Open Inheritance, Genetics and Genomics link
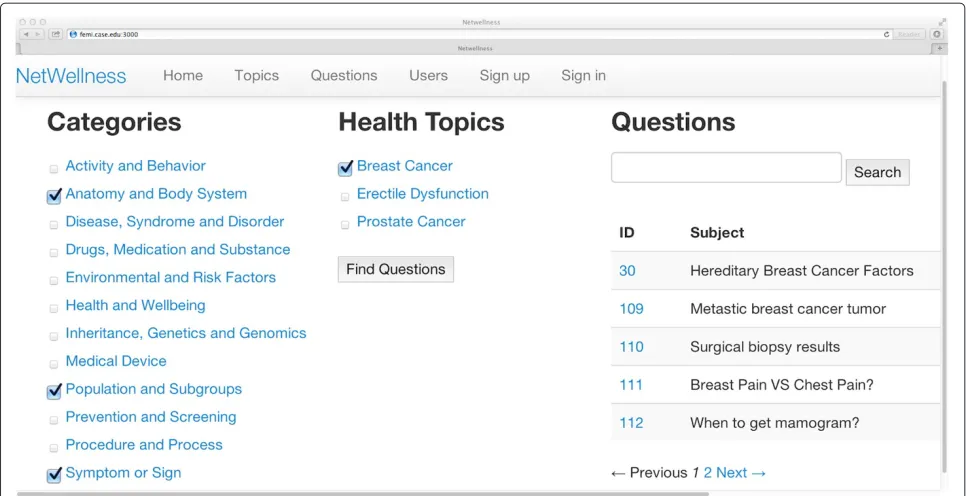Image resolution: width=966 pixels, height=496 pixels. point(185,333)
